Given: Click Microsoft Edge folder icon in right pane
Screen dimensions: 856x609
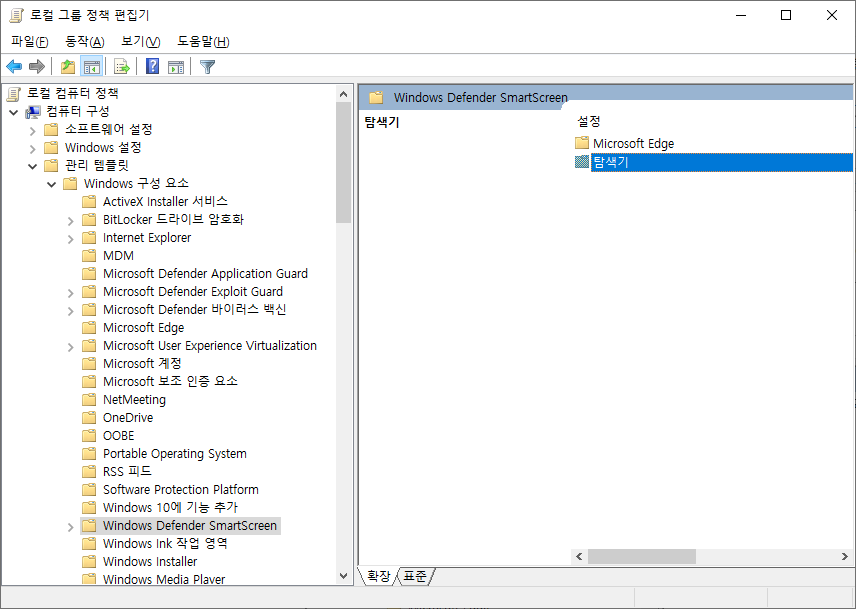Looking at the screenshot, I should pos(582,143).
